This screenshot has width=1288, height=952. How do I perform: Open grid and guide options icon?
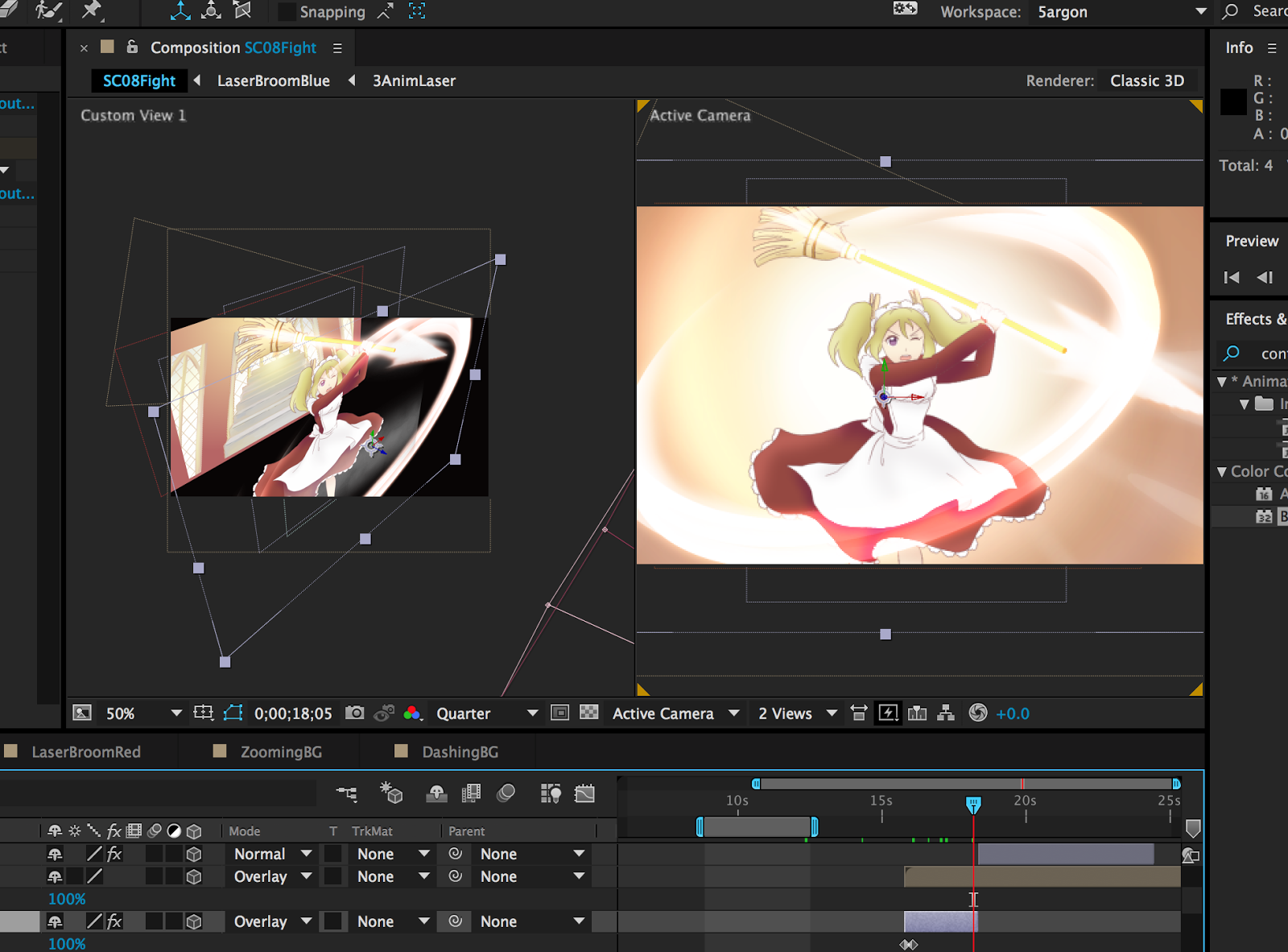pyautogui.click(x=204, y=713)
